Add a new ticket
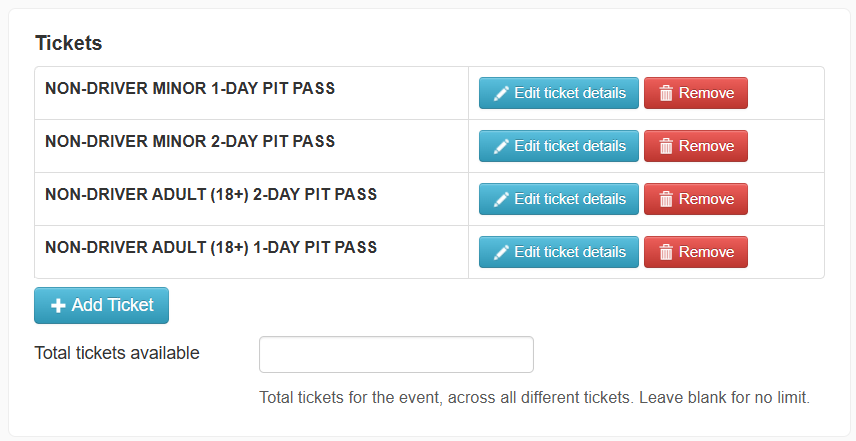The image size is (856, 441). tap(102, 306)
